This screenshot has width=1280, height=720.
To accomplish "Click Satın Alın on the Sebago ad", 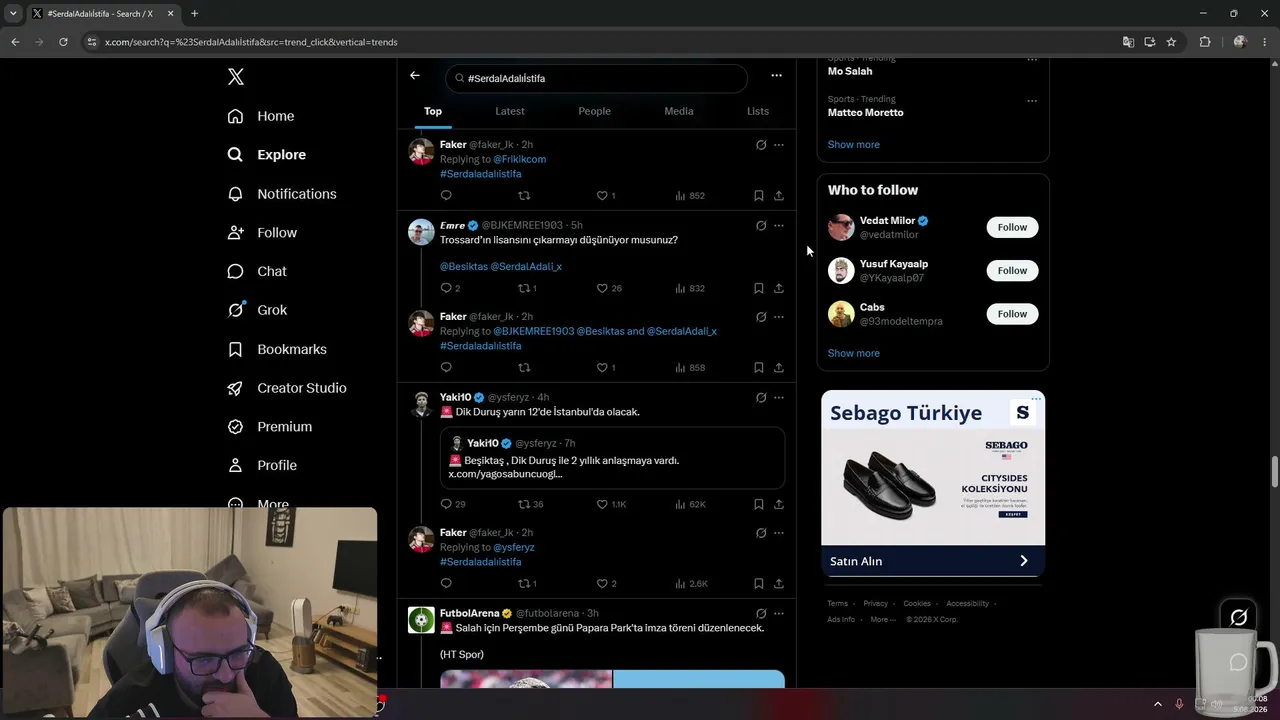I will pyautogui.click(x=933, y=561).
